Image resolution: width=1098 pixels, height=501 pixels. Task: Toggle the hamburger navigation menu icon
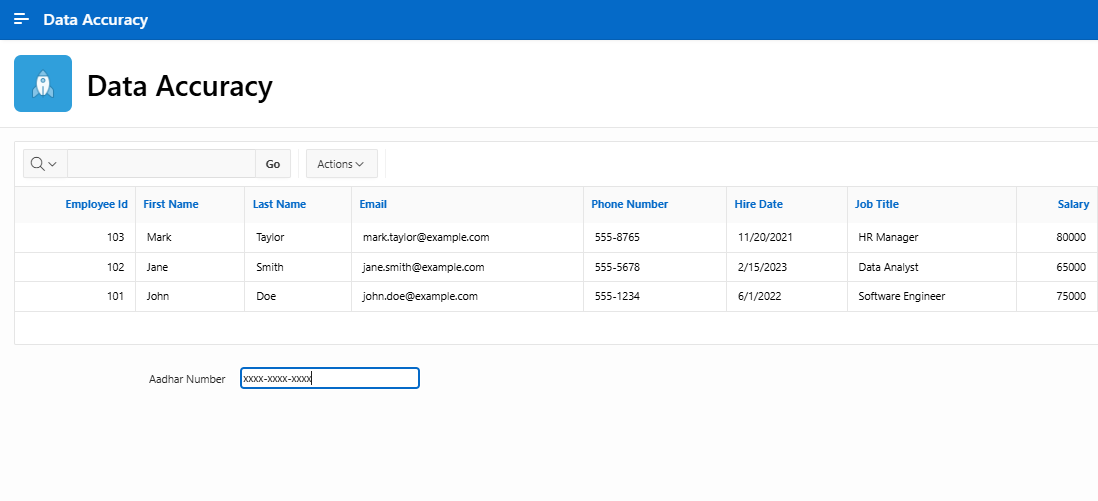pos(22,19)
